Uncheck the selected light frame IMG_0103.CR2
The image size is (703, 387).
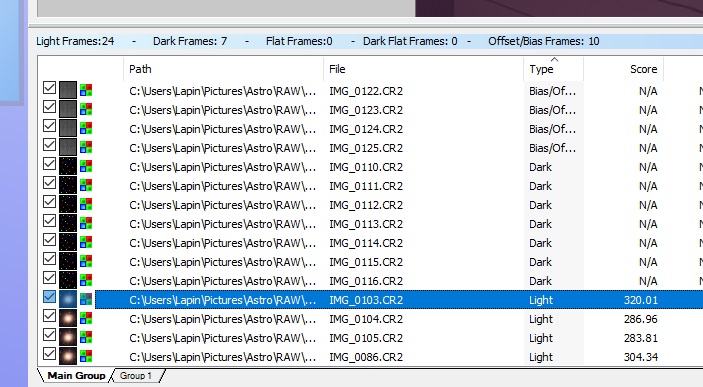(49, 297)
